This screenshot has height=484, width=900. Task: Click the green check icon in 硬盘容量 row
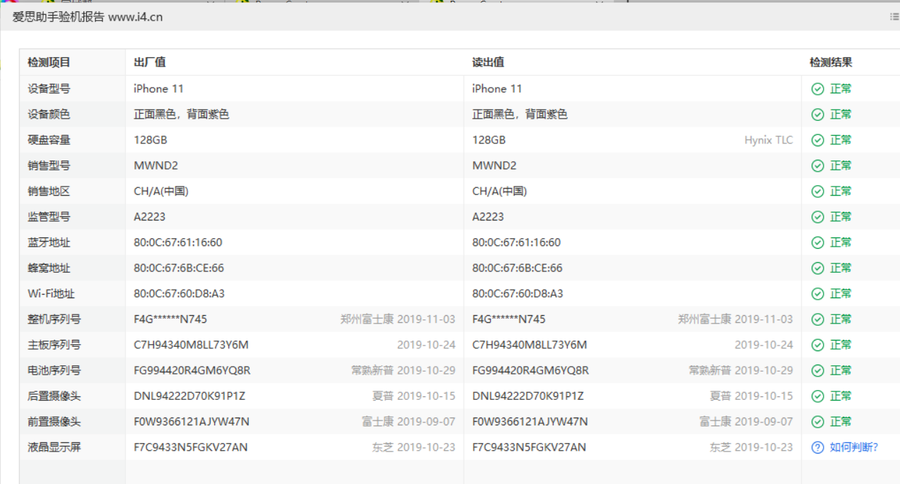point(817,140)
